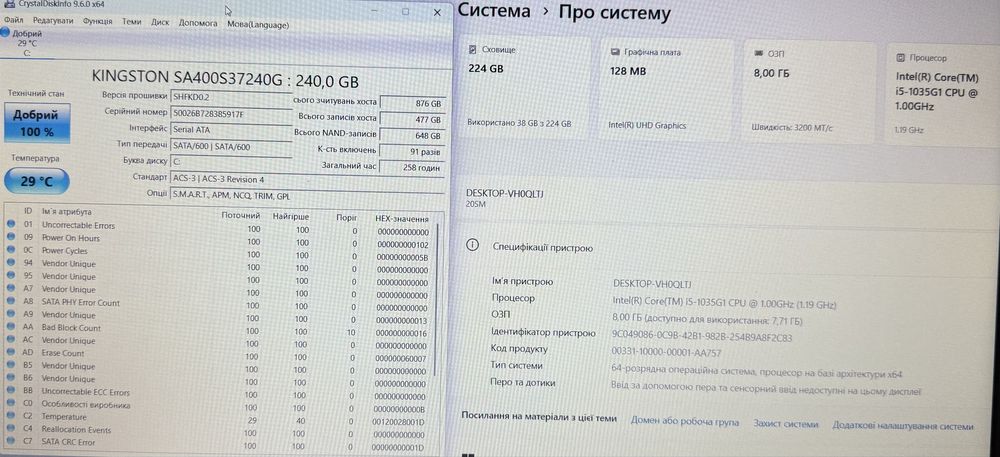Click the 29 °C temperature indicator button
The width and height of the screenshot is (1000, 457).
pyautogui.click(x=37, y=182)
